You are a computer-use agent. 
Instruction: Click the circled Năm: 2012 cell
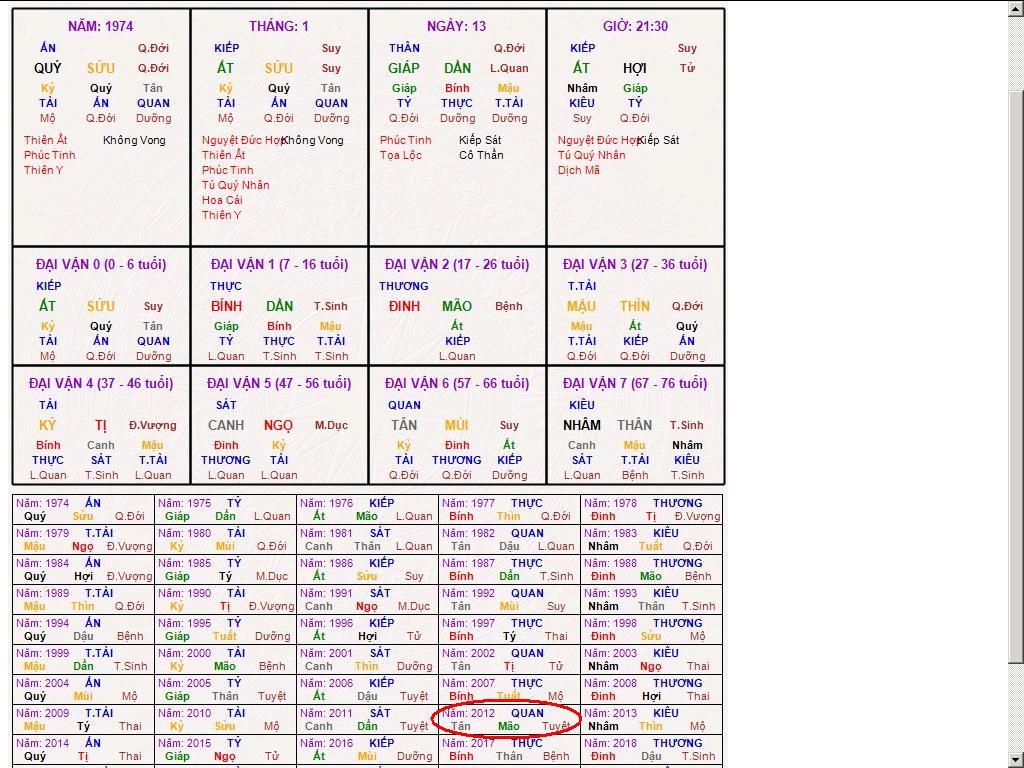(x=508, y=720)
